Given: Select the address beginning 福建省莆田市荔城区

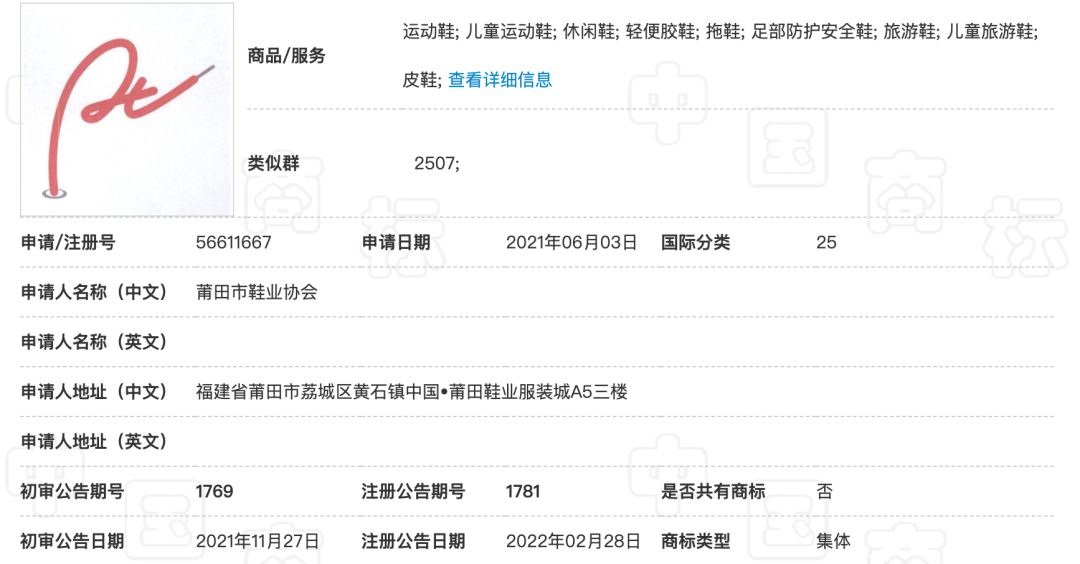Looking at the screenshot, I should tap(412, 392).
